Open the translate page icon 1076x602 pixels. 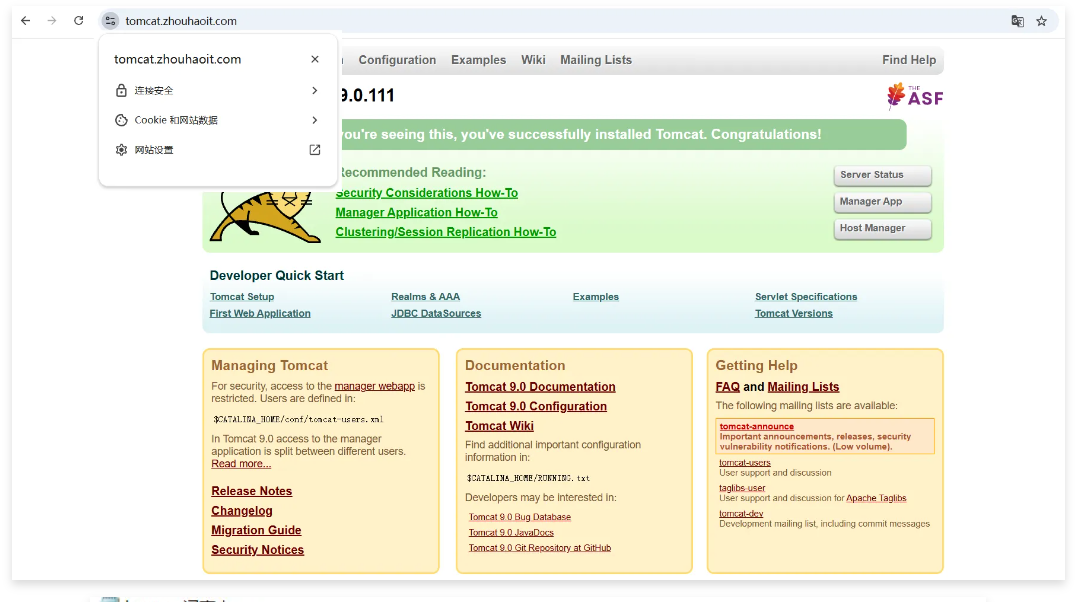click(1017, 21)
